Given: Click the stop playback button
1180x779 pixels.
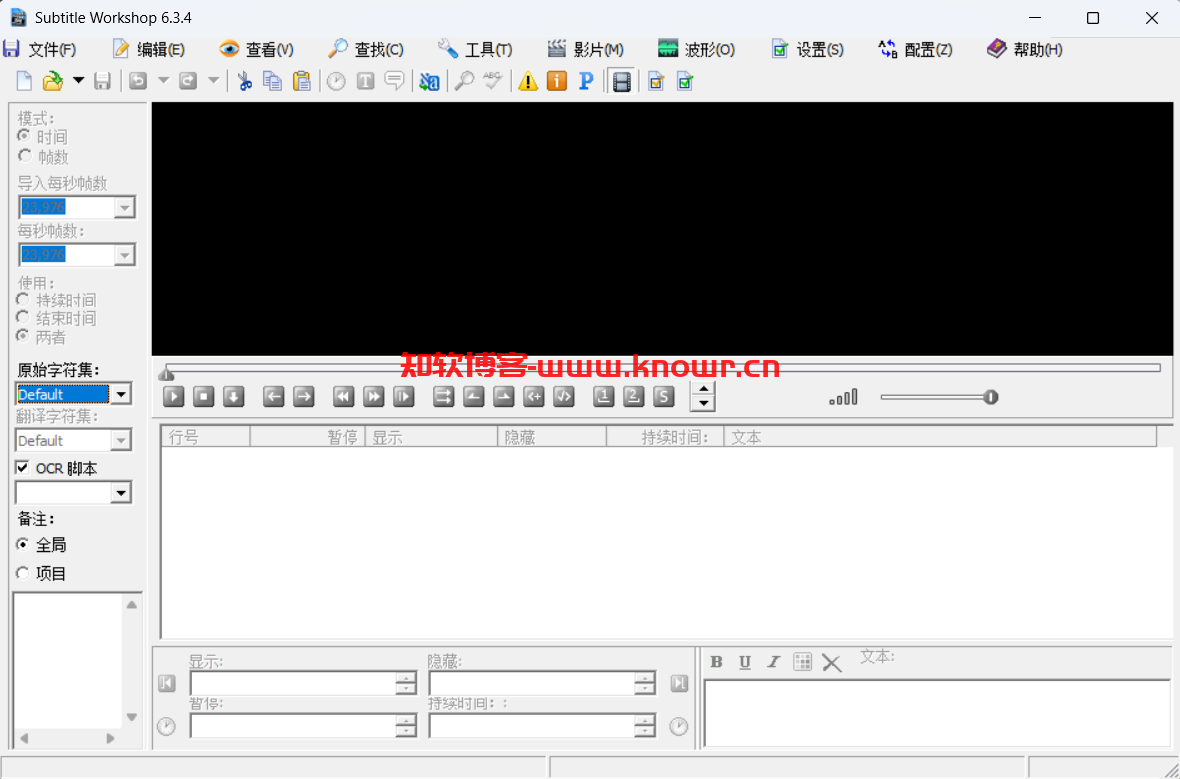Looking at the screenshot, I should click(x=203, y=396).
